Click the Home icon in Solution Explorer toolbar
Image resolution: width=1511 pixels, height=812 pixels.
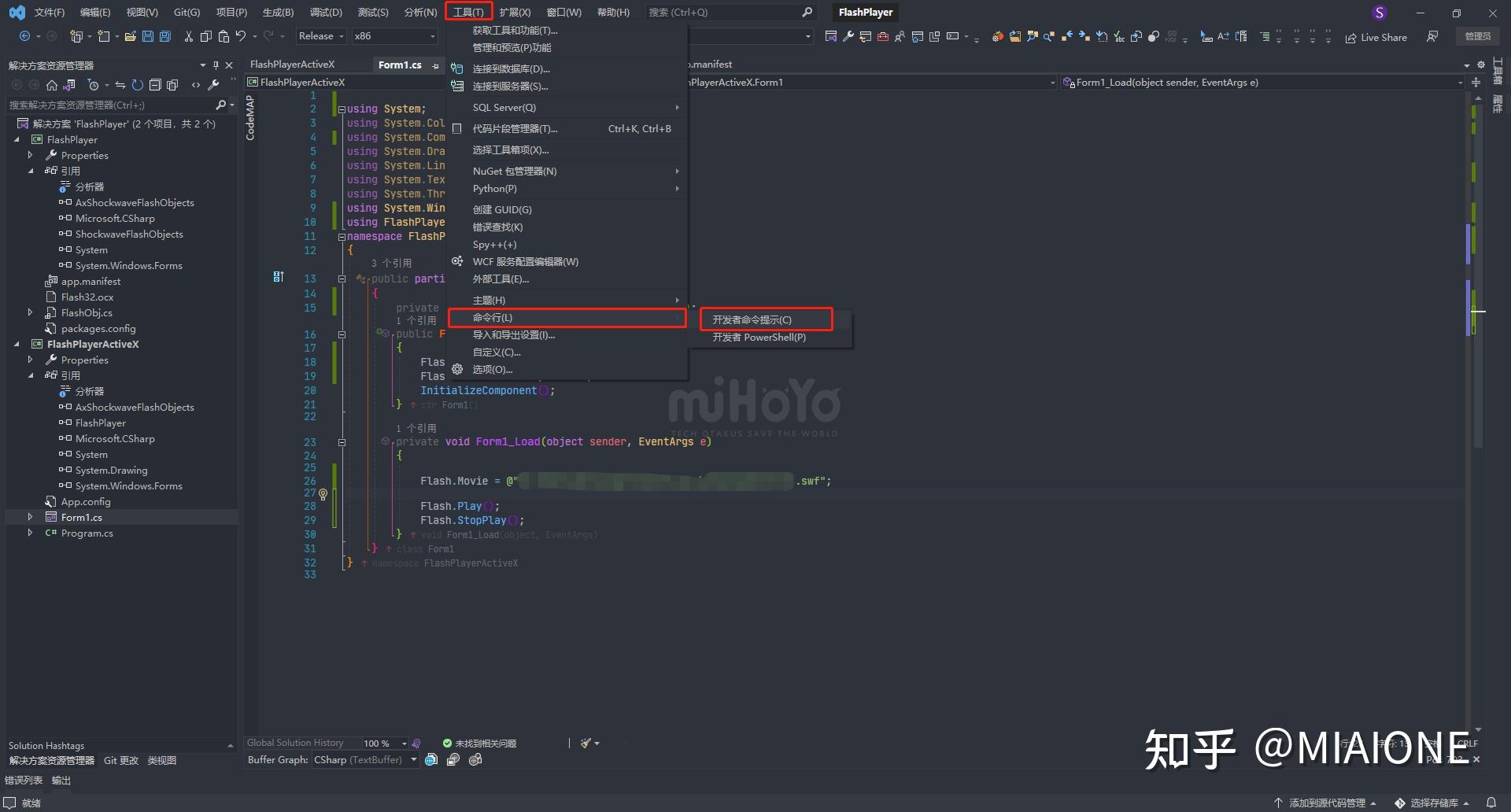tap(53, 85)
